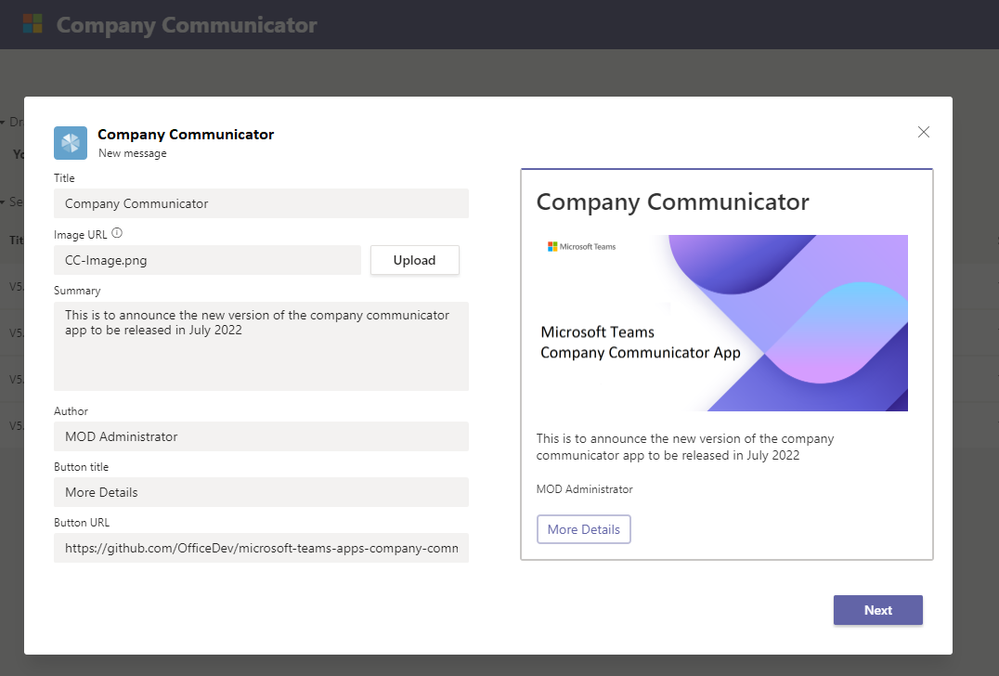The height and width of the screenshot is (676, 999).
Task: Collapse the Draft messages section arrow
Action: click(3, 122)
